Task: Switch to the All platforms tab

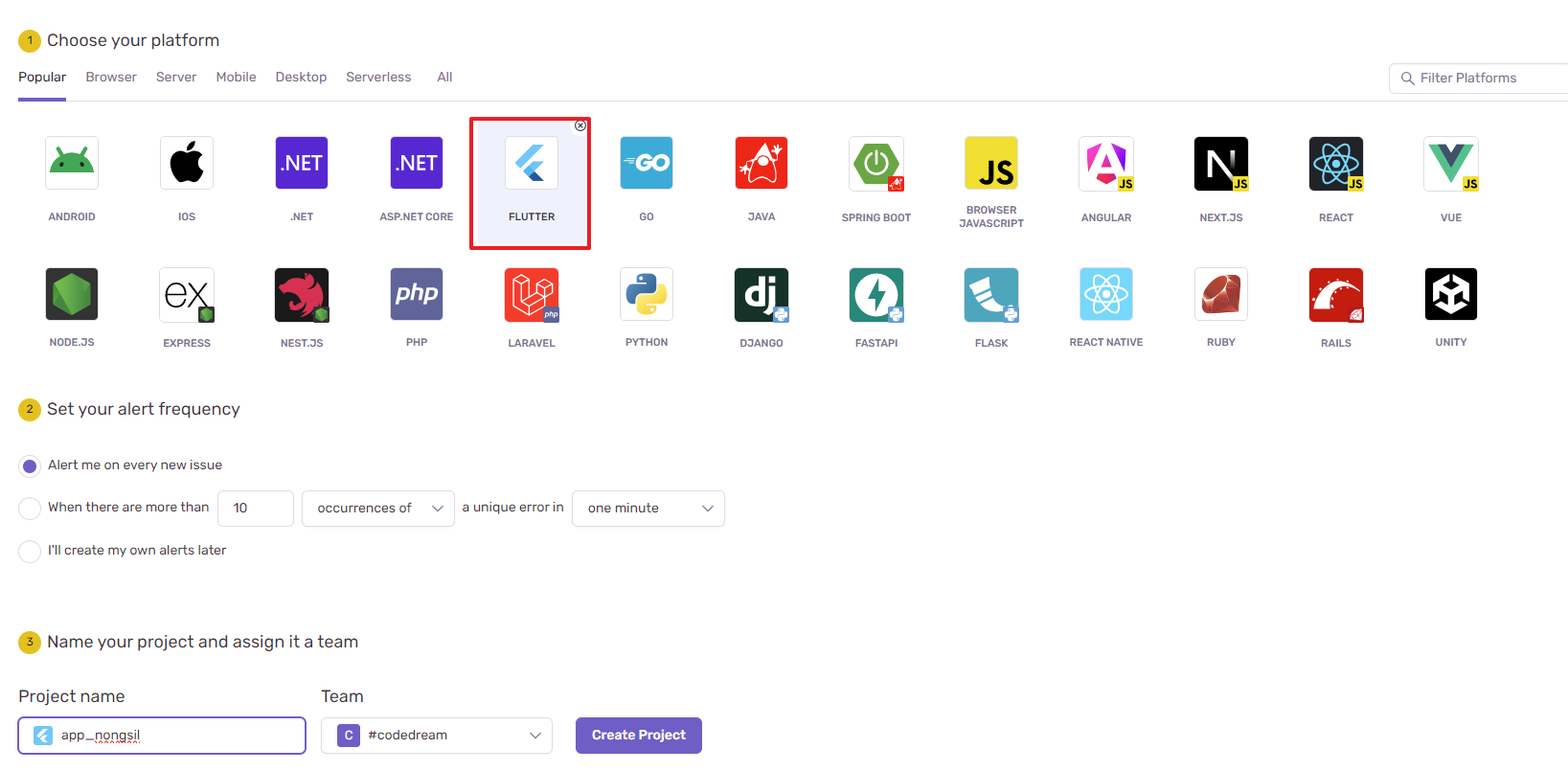Action: 444,78
